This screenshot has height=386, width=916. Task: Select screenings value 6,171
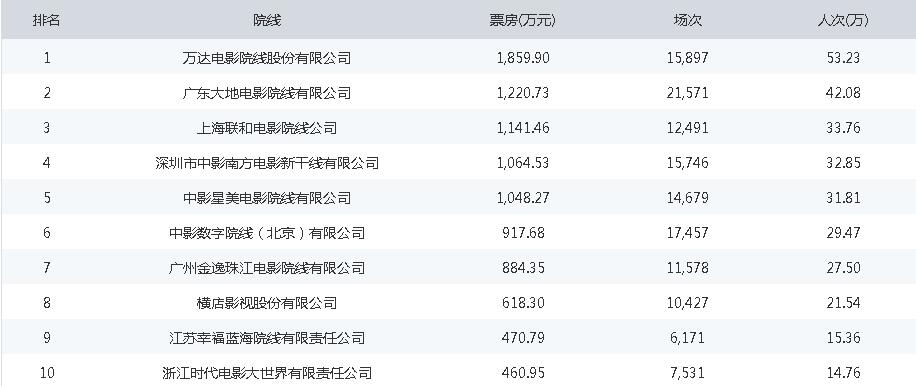[688, 338]
